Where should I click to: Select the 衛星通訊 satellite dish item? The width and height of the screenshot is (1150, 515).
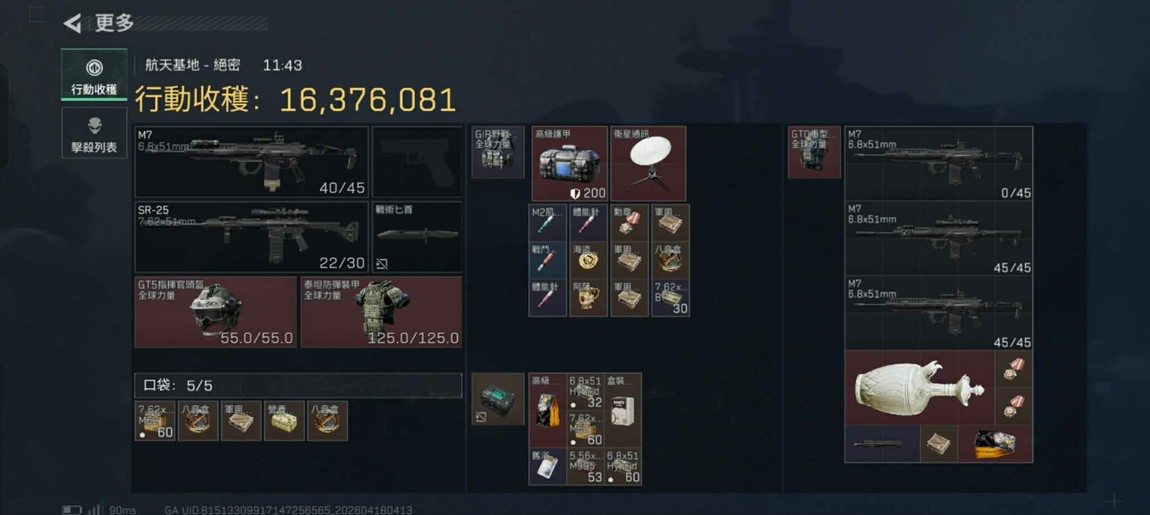click(x=648, y=164)
